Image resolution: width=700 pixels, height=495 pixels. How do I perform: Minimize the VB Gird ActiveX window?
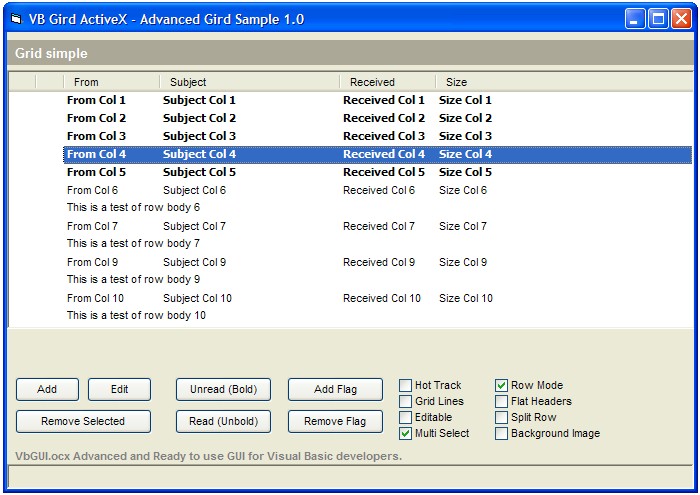click(634, 19)
